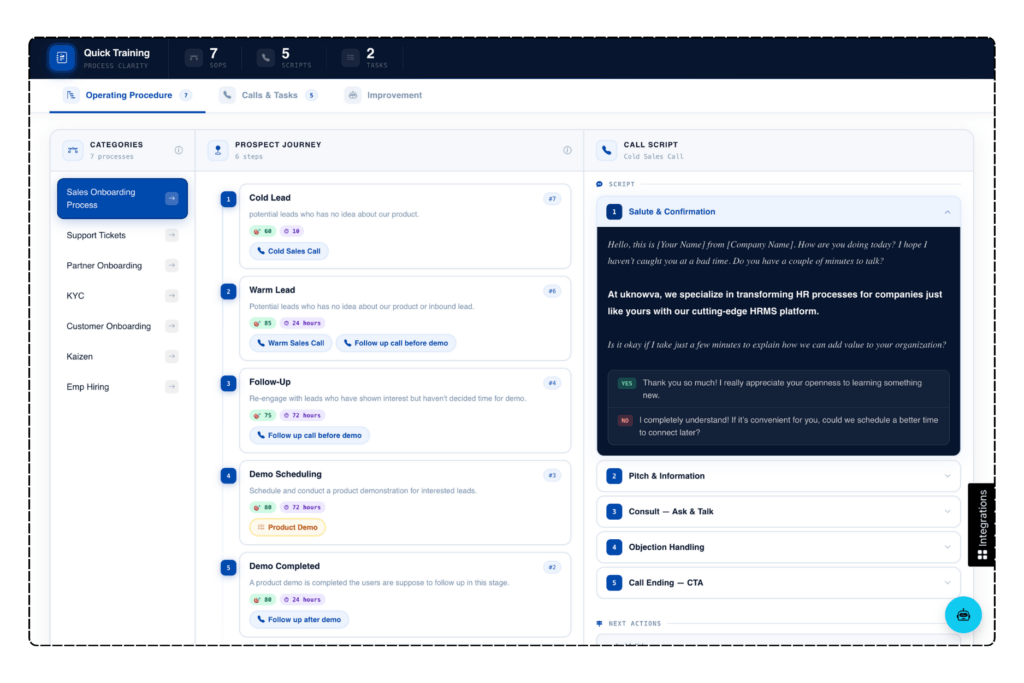Screen dimensions: 1024x683
Task: Click the Cold Sales Call button
Action: (289, 252)
